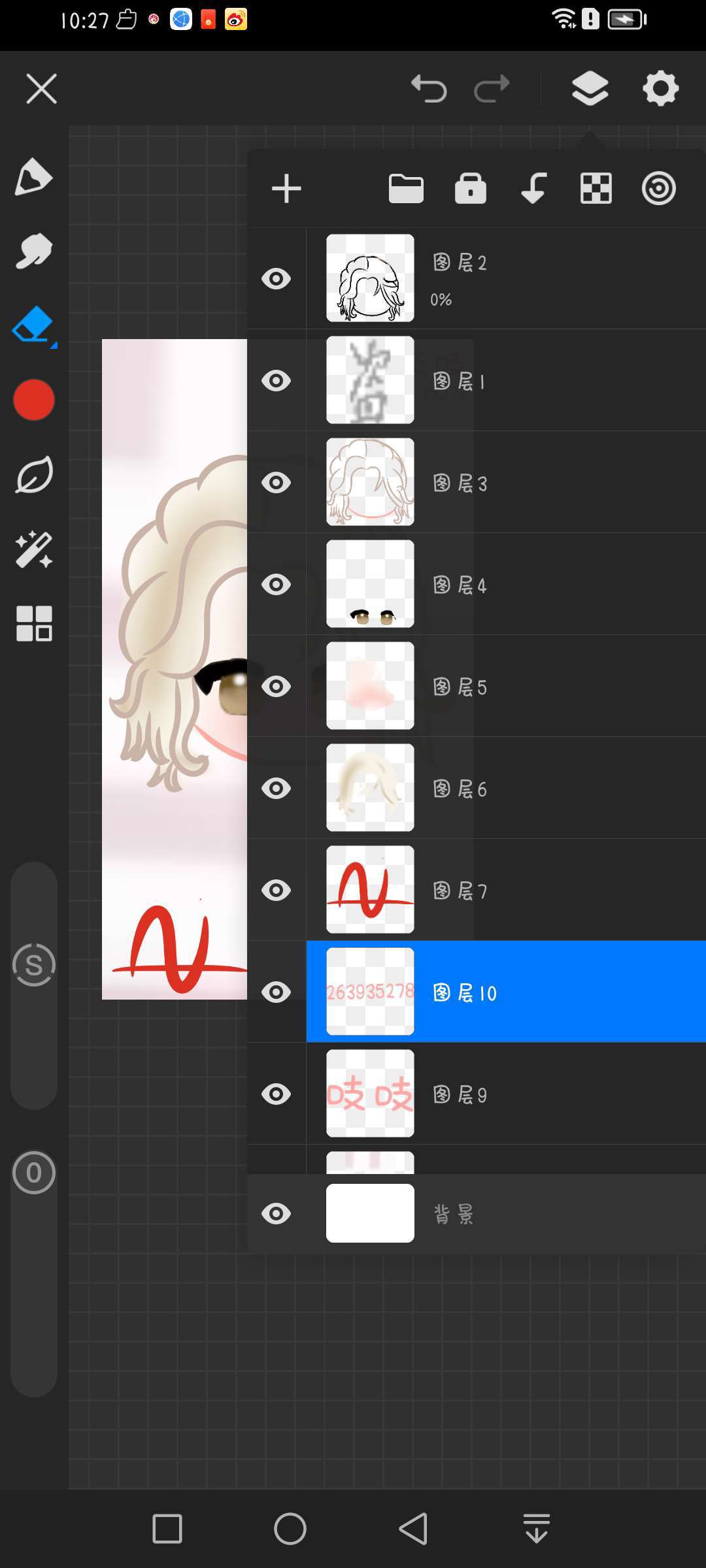The height and width of the screenshot is (1568, 706).
Task: Select the smudge tool
Action: (33, 251)
